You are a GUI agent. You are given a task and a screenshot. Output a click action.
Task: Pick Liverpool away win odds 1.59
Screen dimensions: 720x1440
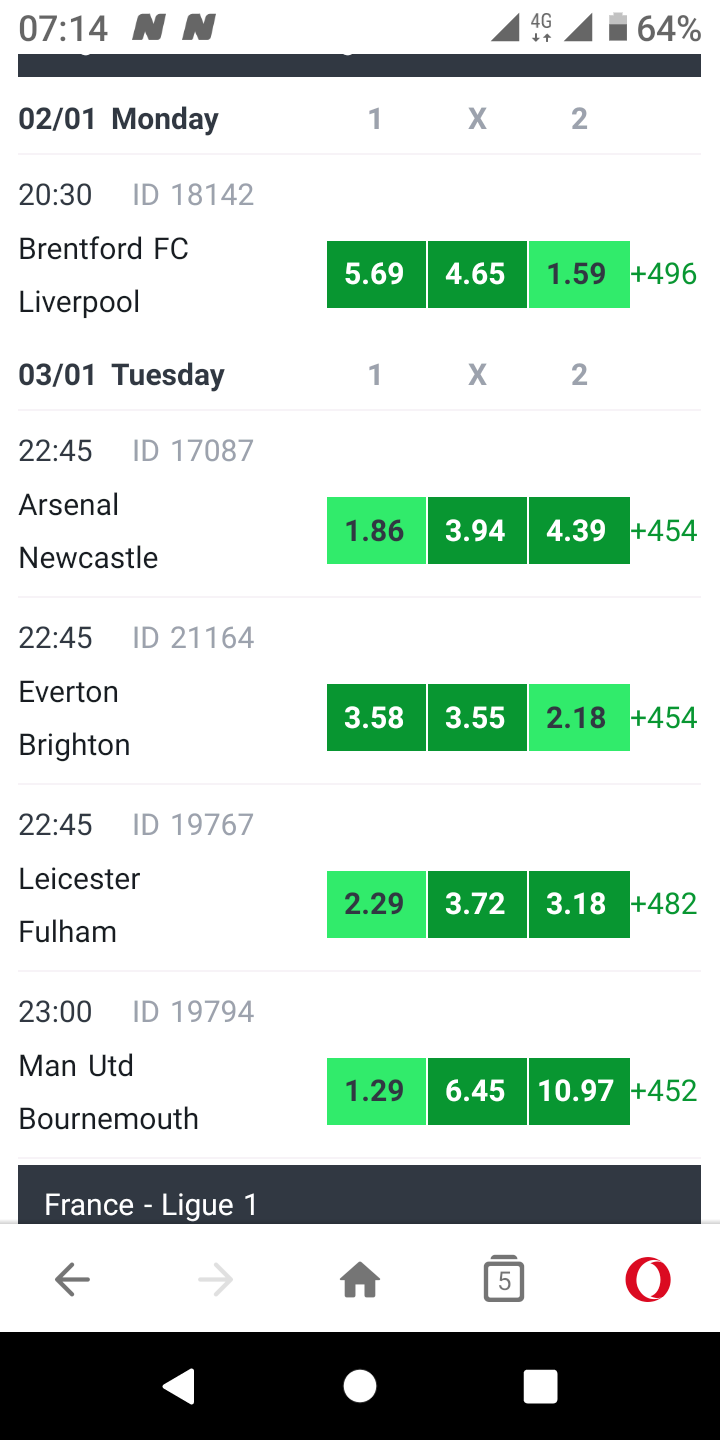579,274
